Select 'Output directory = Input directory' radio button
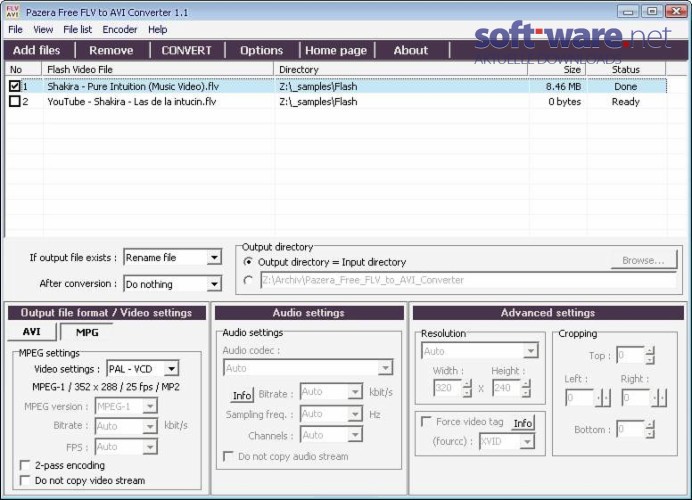The width and height of the screenshot is (692, 500). pyautogui.click(x=248, y=262)
